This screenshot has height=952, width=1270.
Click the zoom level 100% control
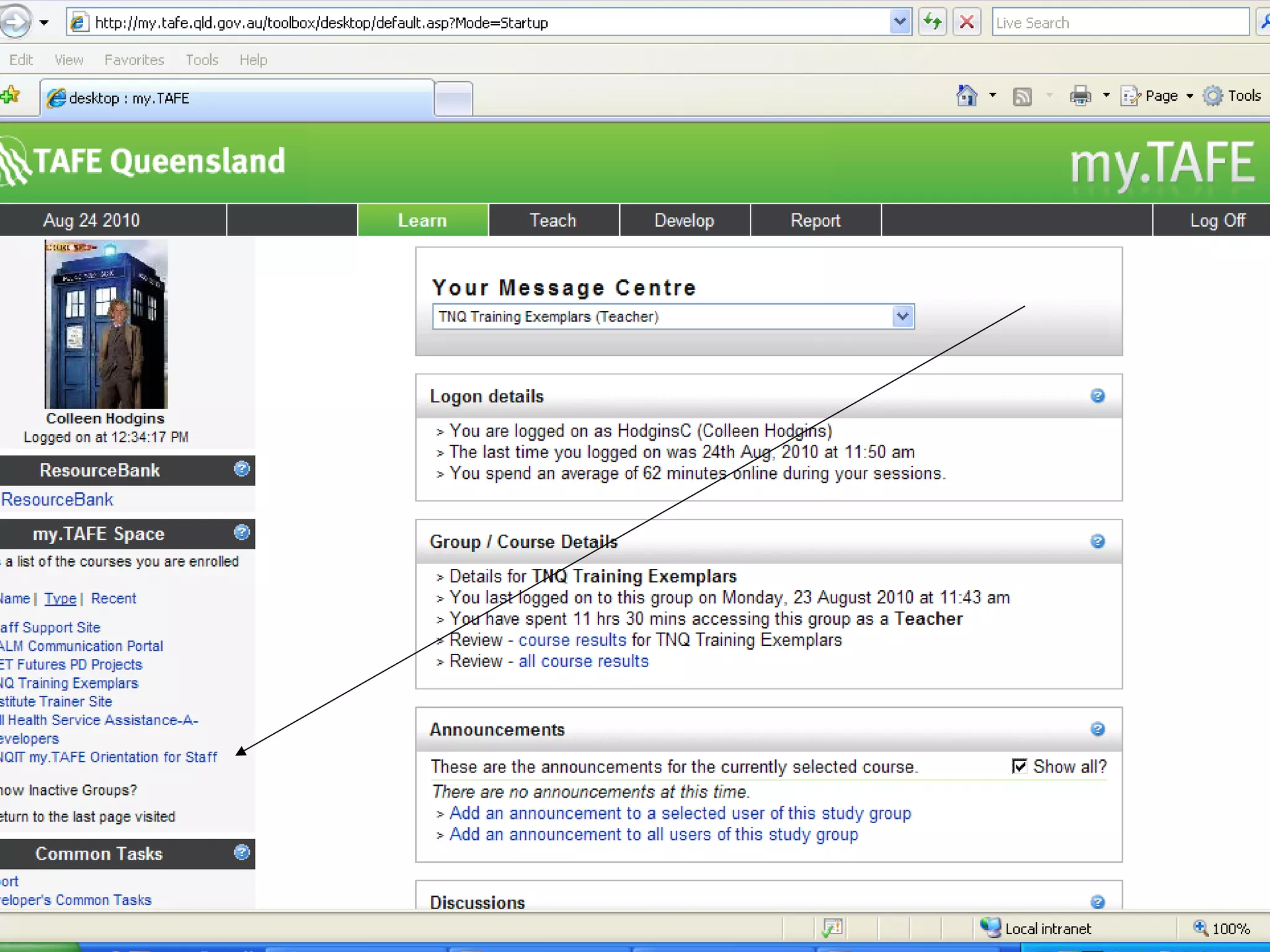[x=1223, y=928]
